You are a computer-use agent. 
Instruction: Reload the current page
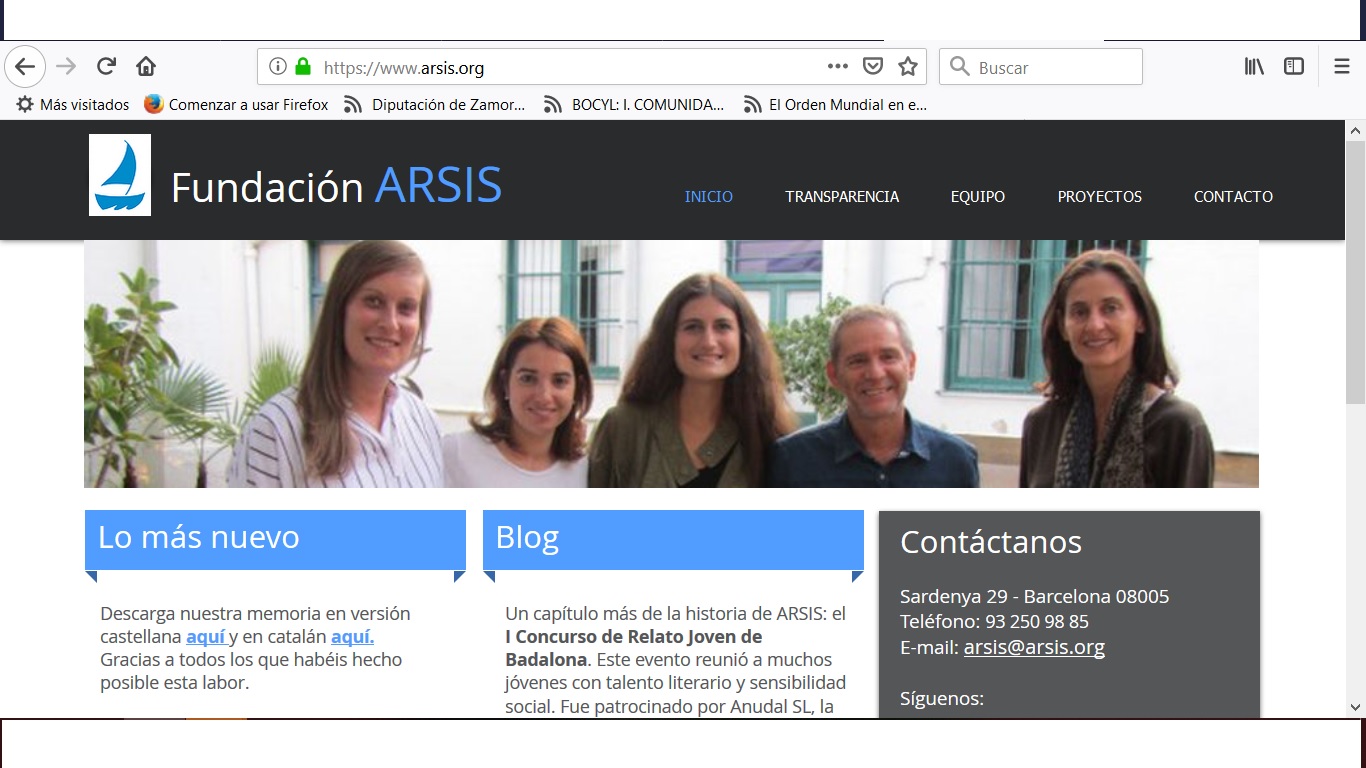point(106,67)
